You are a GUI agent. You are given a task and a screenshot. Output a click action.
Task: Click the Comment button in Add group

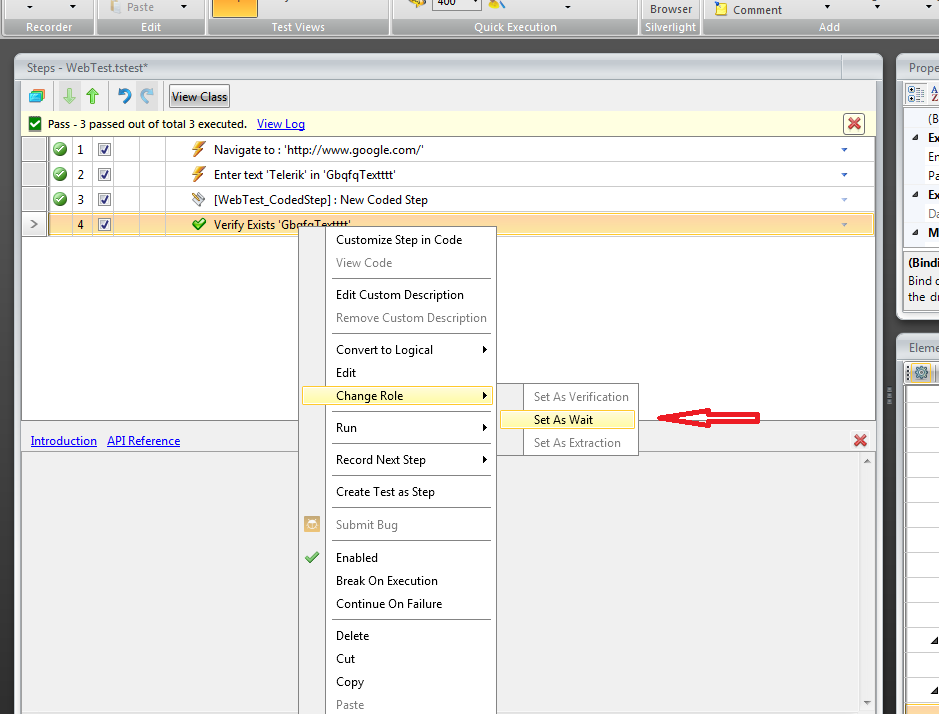click(x=749, y=10)
